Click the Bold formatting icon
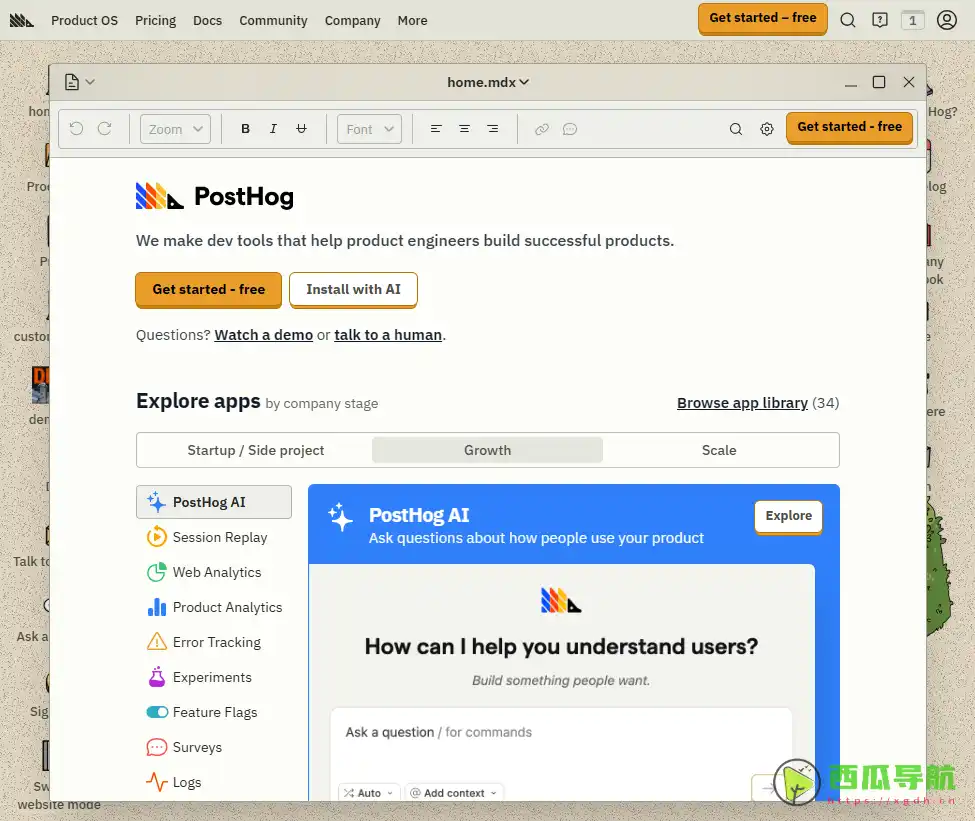The width and height of the screenshot is (975, 821). click(x=246, y=129)
